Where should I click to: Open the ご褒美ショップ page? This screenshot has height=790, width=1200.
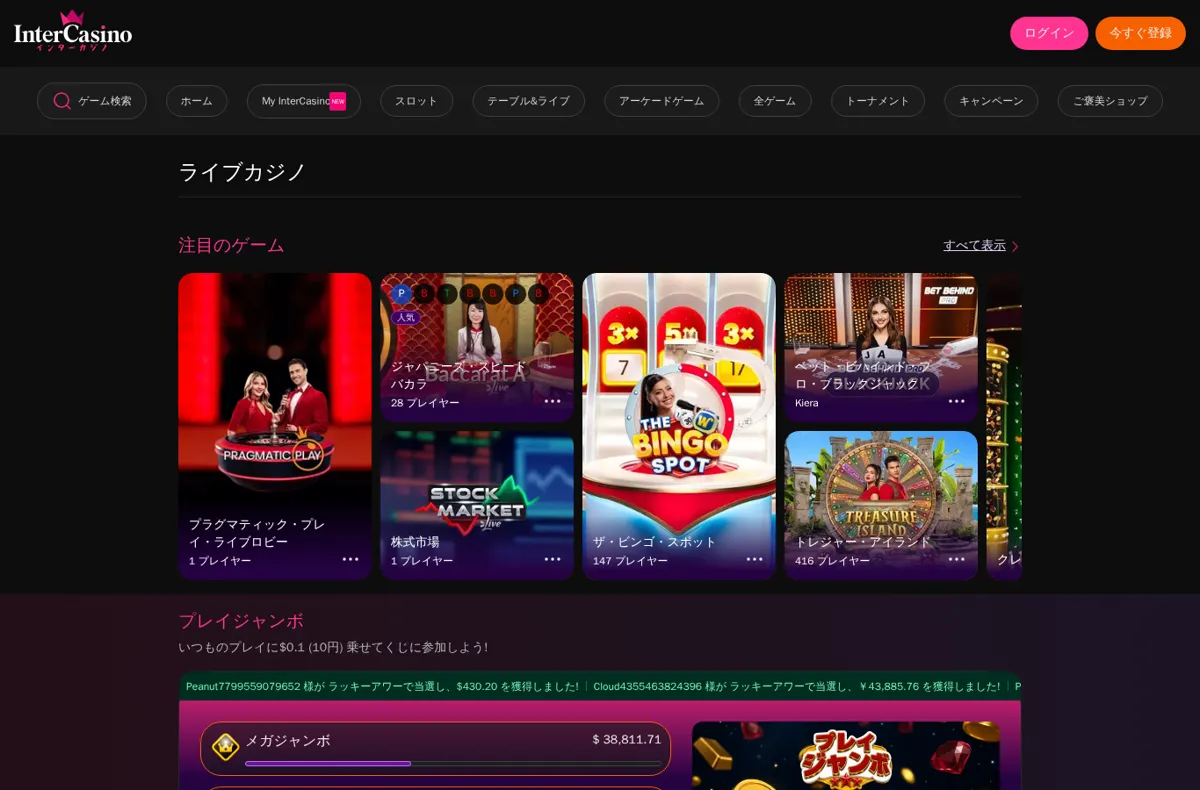click(x=1110, y=101)
